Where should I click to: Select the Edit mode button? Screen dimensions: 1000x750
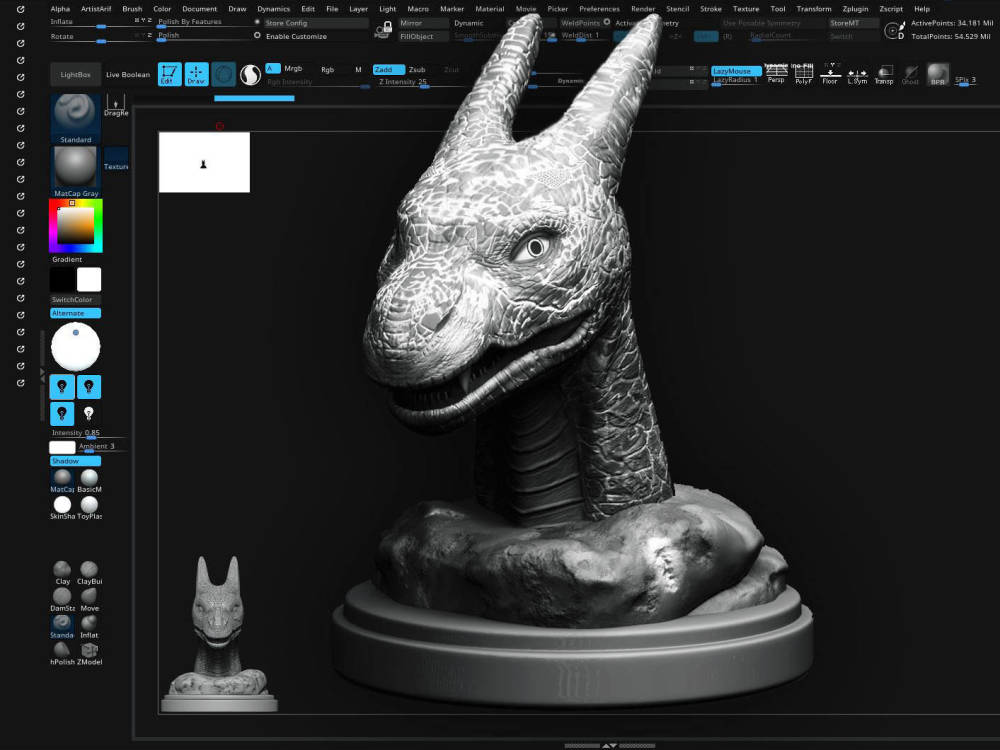coord(170,74)
